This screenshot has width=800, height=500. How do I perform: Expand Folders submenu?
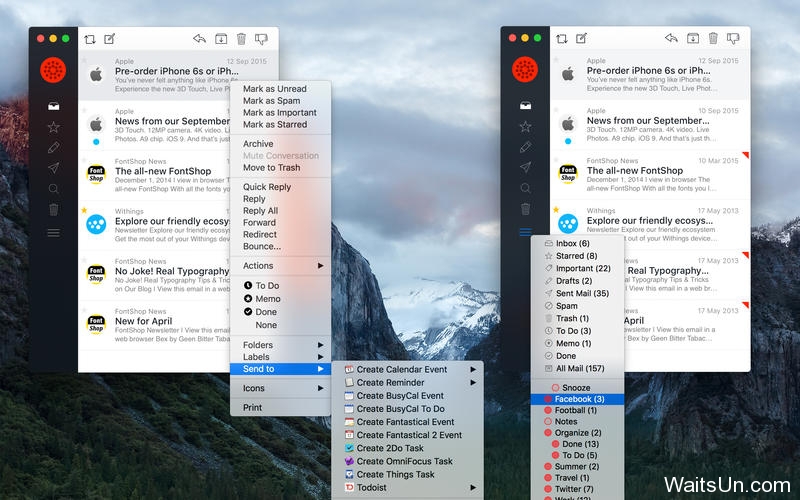point(281,345)
